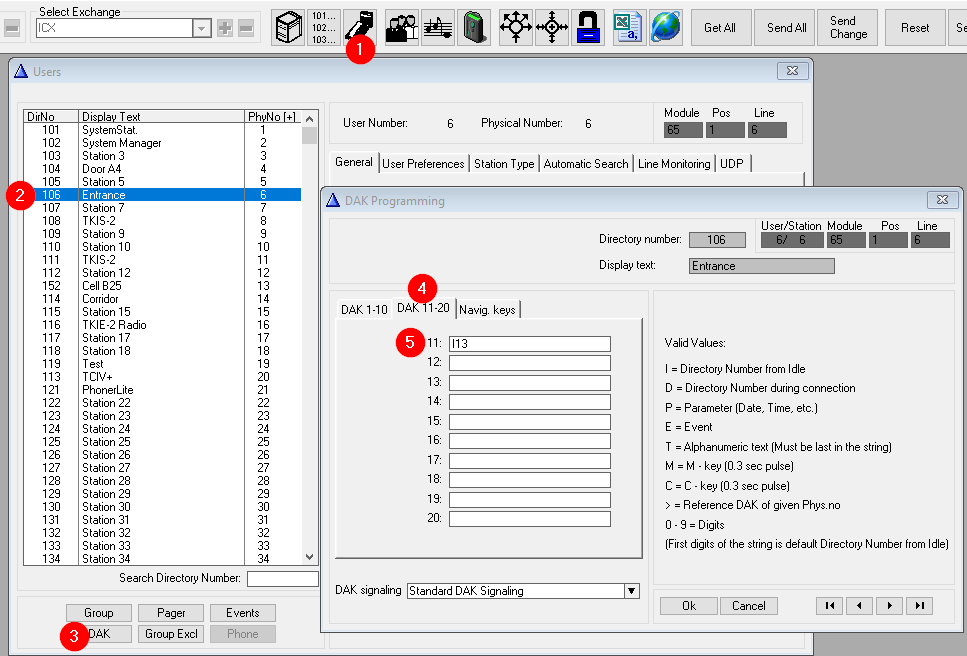Expand the DAK signaling dropdown
Image resolution: width=967 pixels, height=656 pixels.
[631, 591]
